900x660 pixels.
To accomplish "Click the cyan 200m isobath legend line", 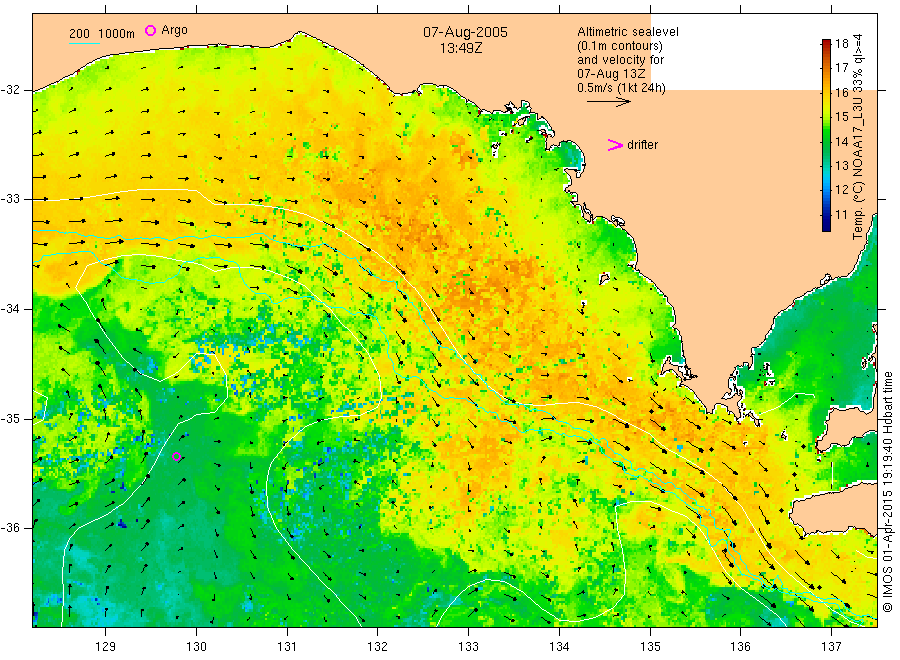I will point(84,43).
